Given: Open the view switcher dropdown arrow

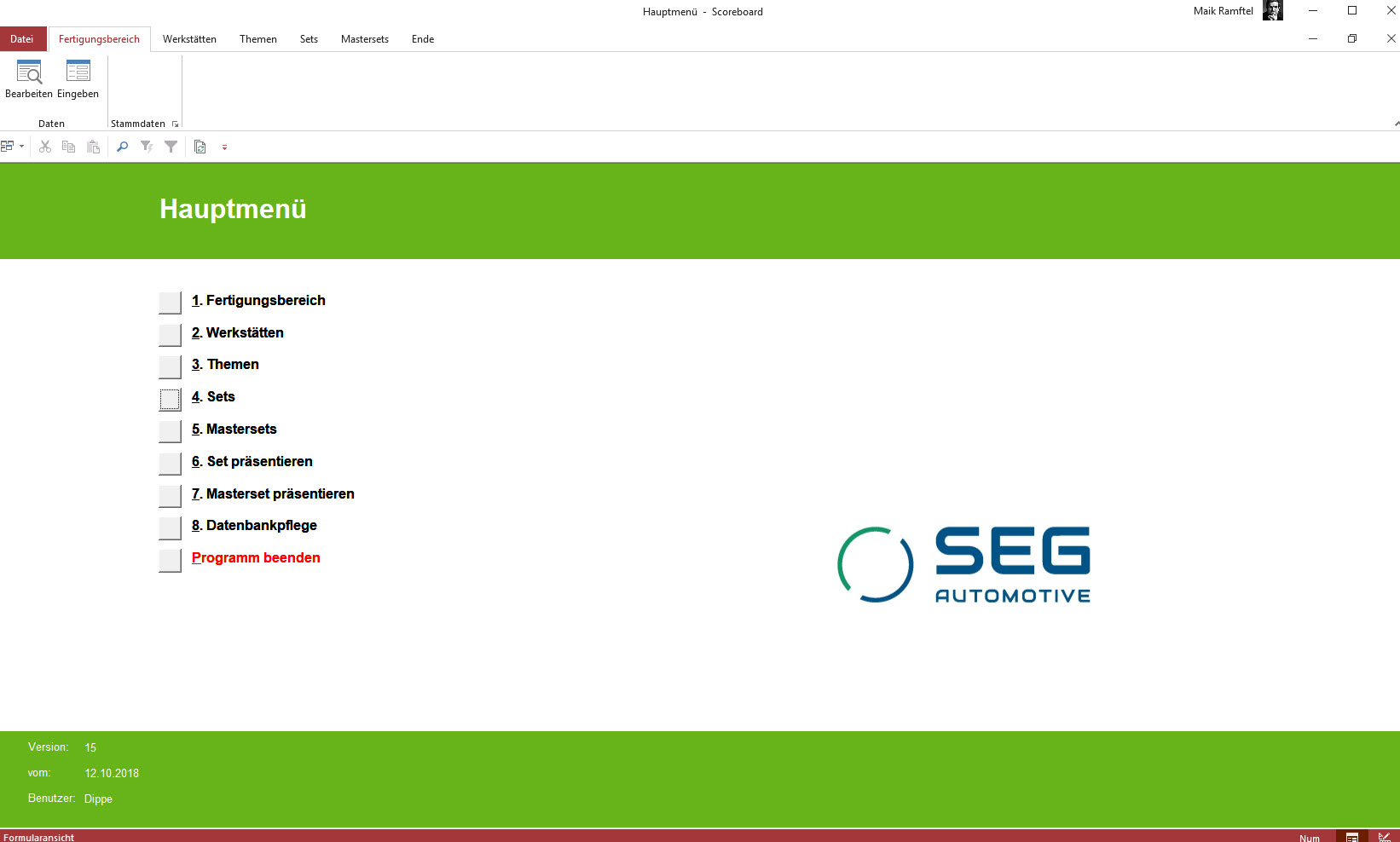Looking at the screenshot, I should pyautogui.click(x=21, y=147).
